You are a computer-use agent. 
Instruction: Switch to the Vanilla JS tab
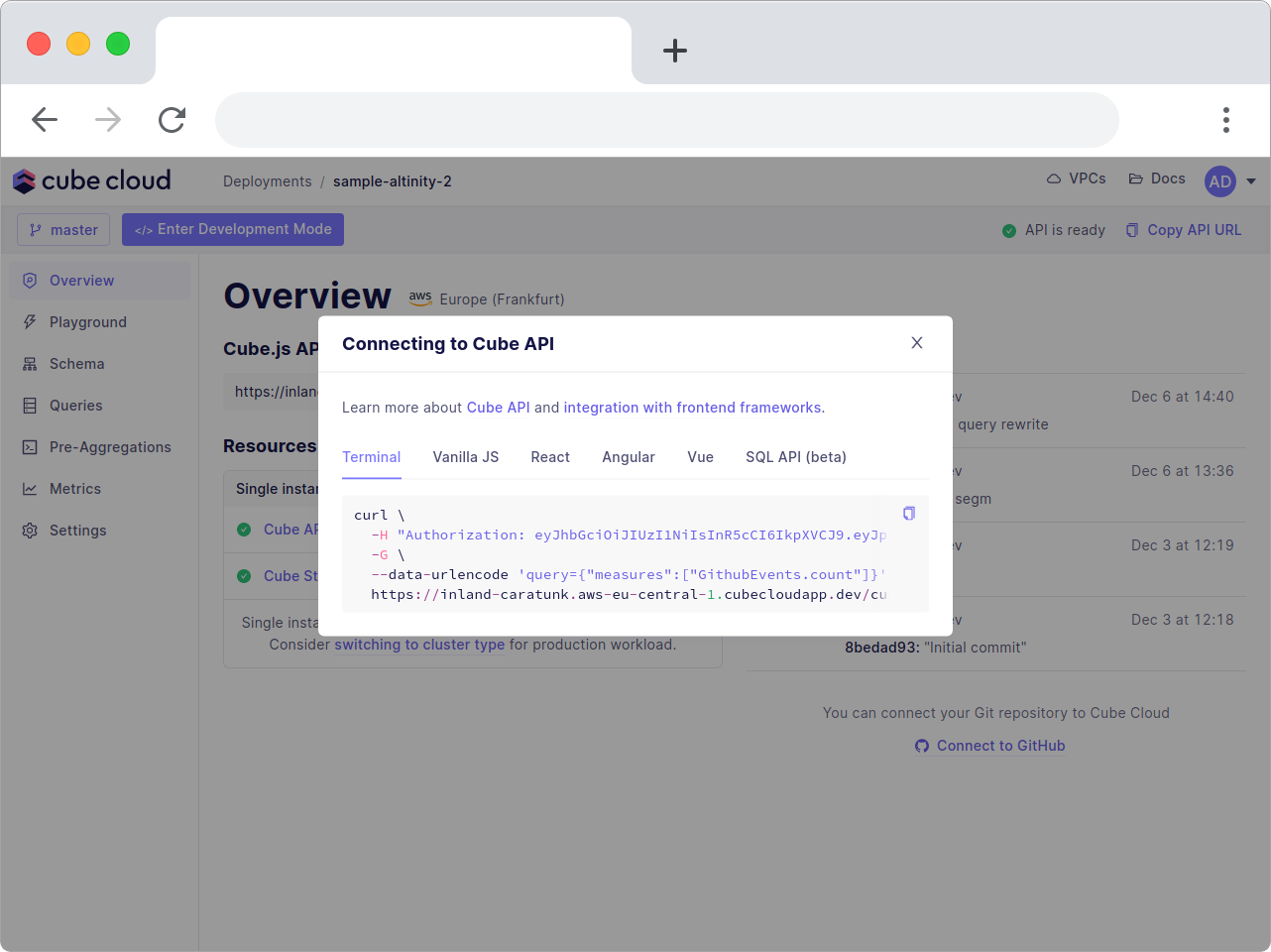click(466, 457)
